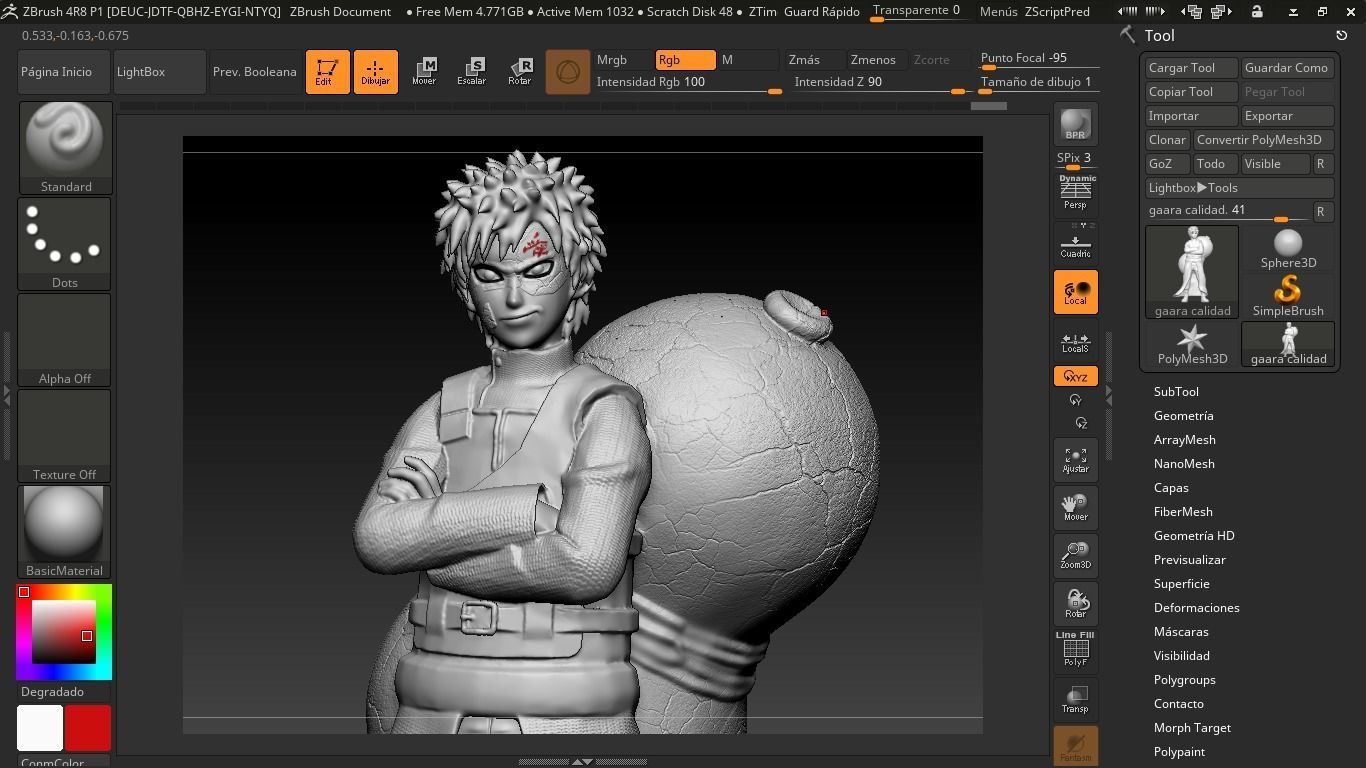1366x768 pixels.
Task: Select the PolyMesh3D star tool
Action: point(1192,344)
